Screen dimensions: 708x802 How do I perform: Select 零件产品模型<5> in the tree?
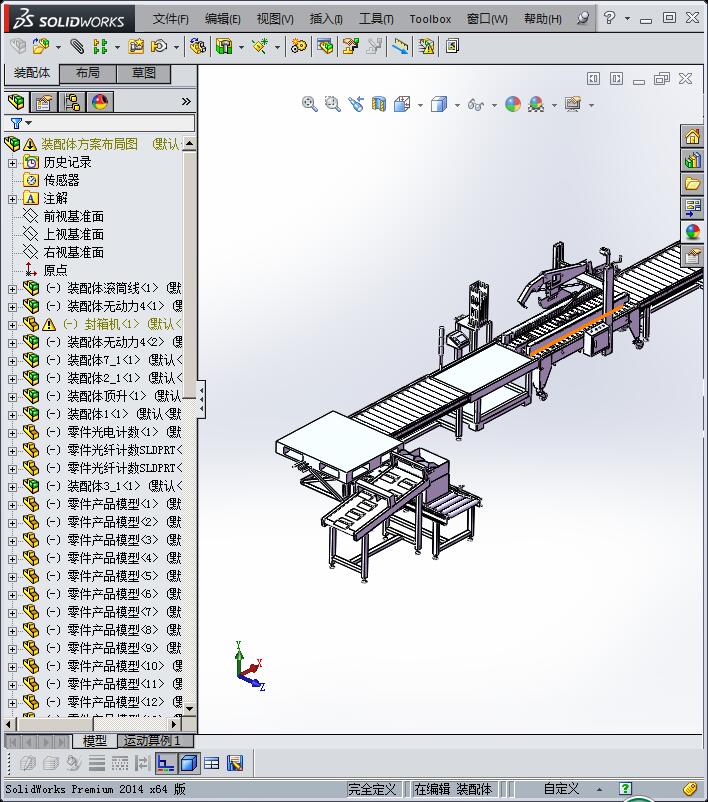[x=113, y=576]
